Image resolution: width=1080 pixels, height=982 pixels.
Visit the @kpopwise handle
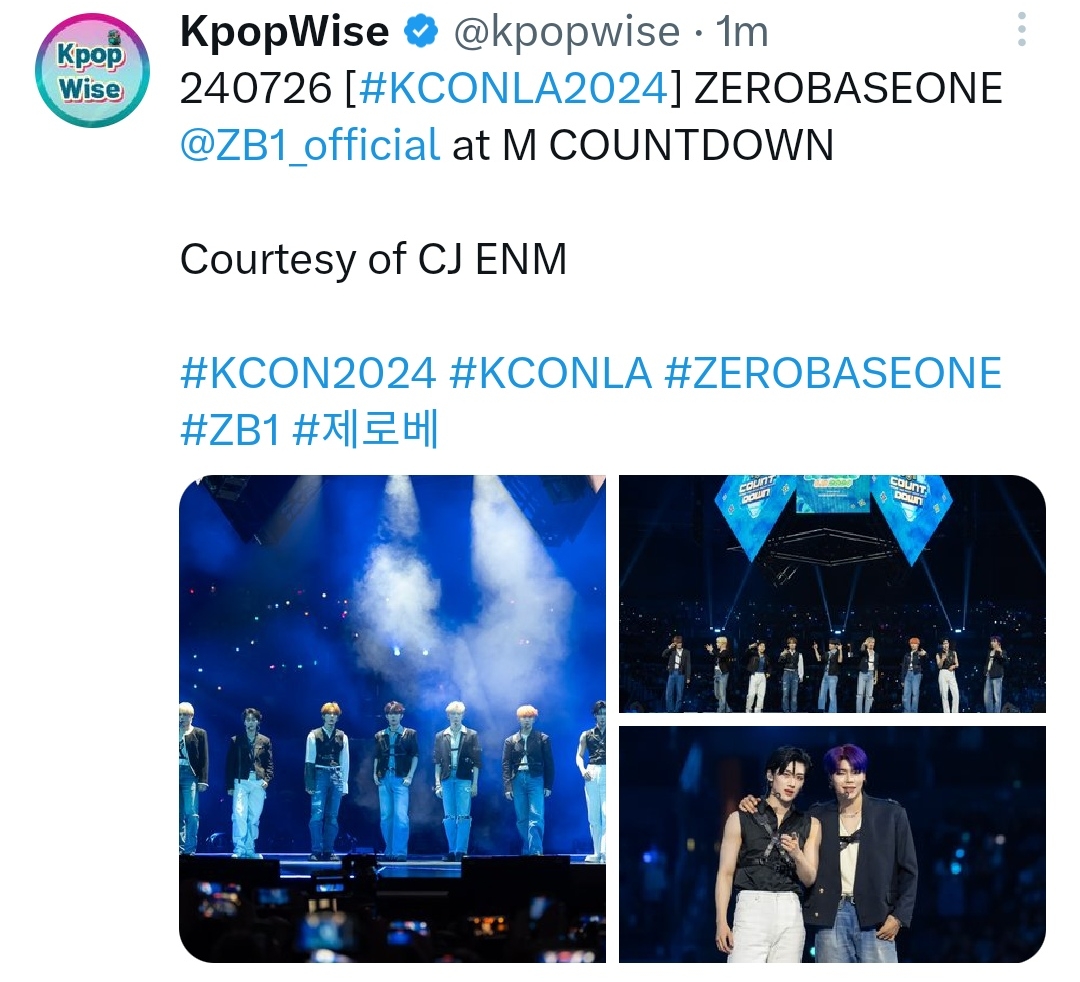point(566,32)
